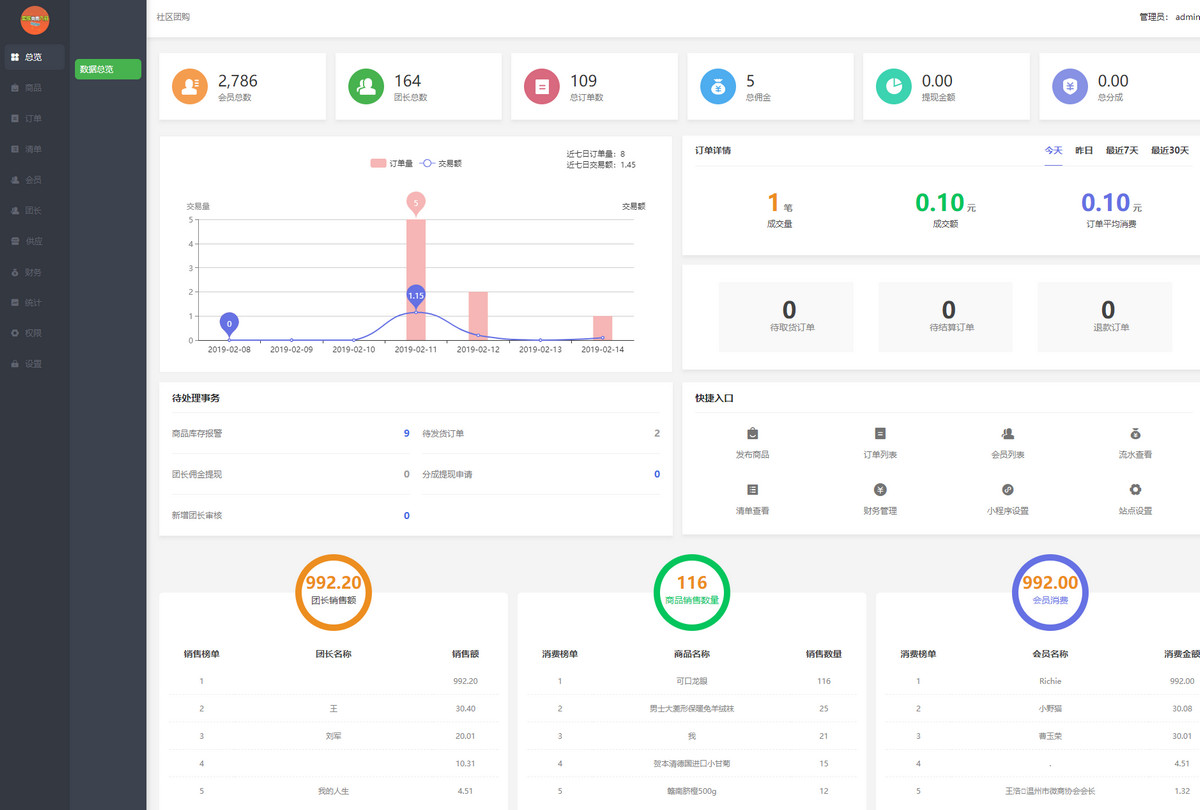Click the 发布商品 shopping bag icon
The width and height of the screenshot is (1200, 810).
(752, 434)
